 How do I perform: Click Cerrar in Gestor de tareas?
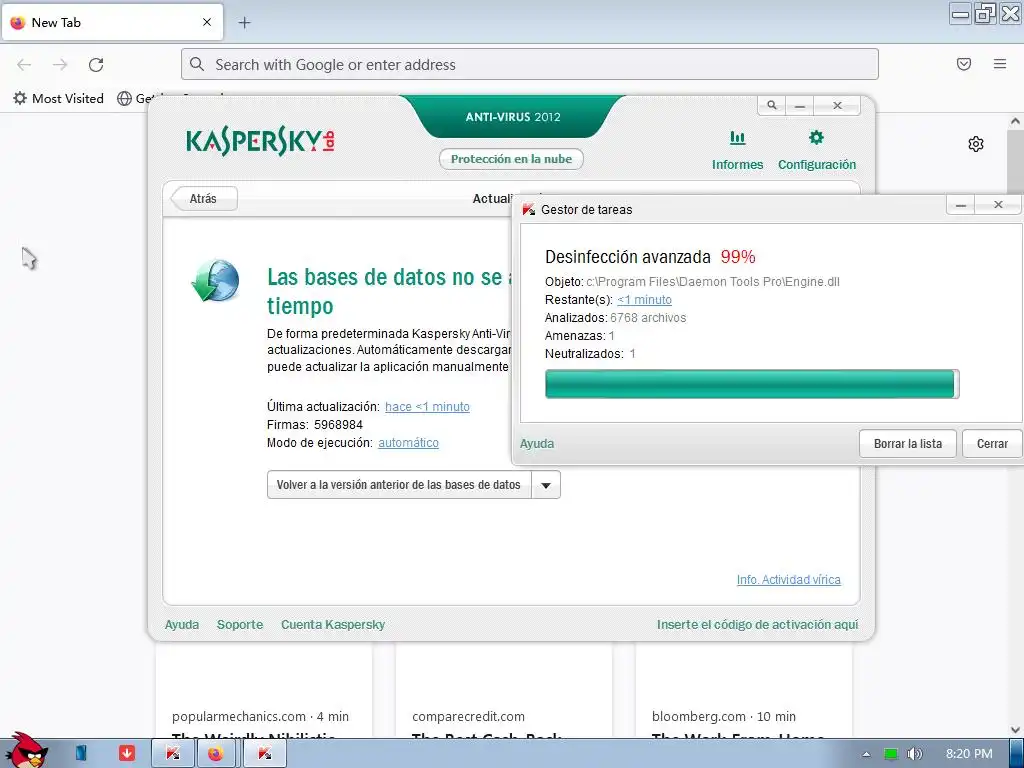pyautogui.click(x=992, y=444)
